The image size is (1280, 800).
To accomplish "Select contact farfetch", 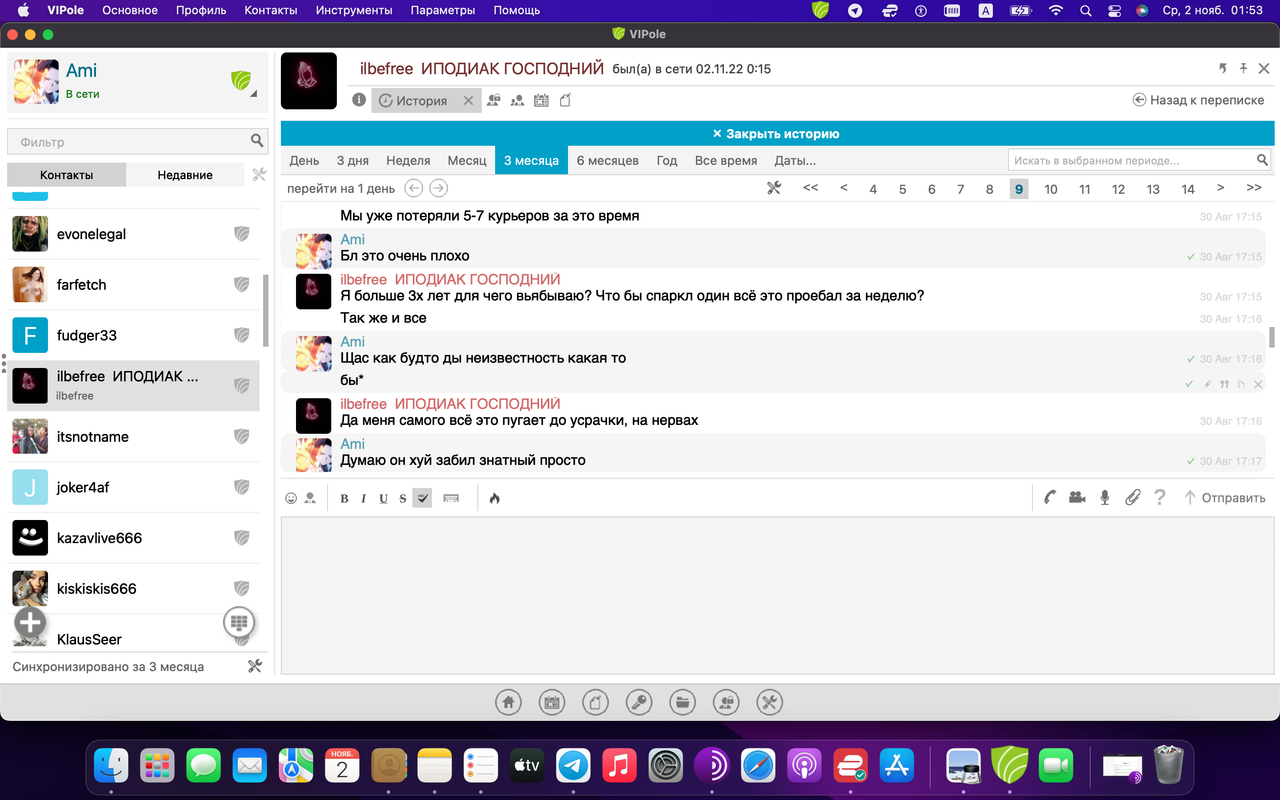I will pyautogui.click(x=133, y=284).
